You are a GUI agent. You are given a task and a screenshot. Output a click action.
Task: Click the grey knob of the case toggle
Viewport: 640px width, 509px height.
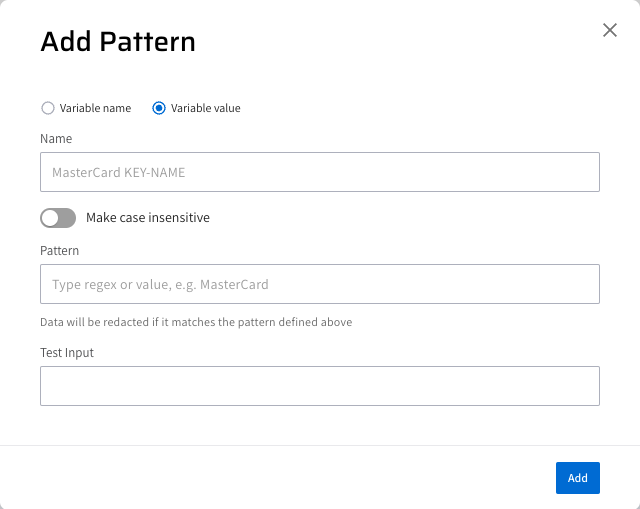point(50,218)
